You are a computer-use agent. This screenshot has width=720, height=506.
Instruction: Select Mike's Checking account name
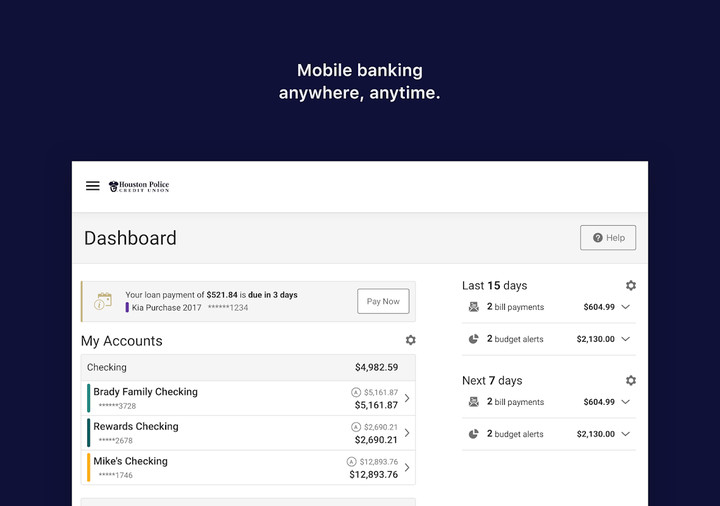[130, 461]
